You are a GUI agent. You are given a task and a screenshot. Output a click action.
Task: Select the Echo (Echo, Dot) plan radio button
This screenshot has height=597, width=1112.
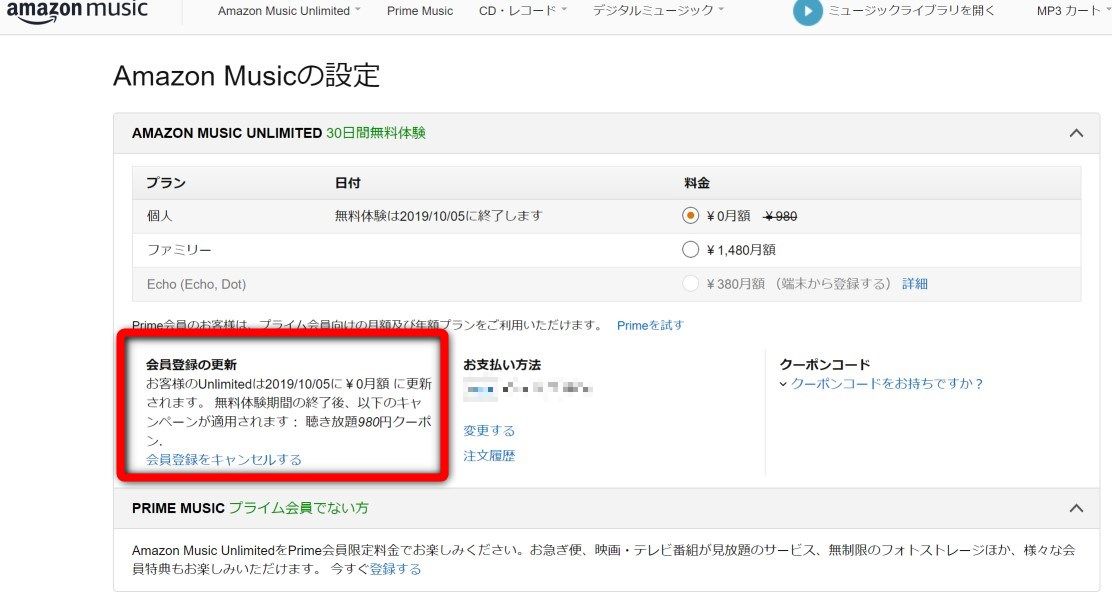click(690, 283)
